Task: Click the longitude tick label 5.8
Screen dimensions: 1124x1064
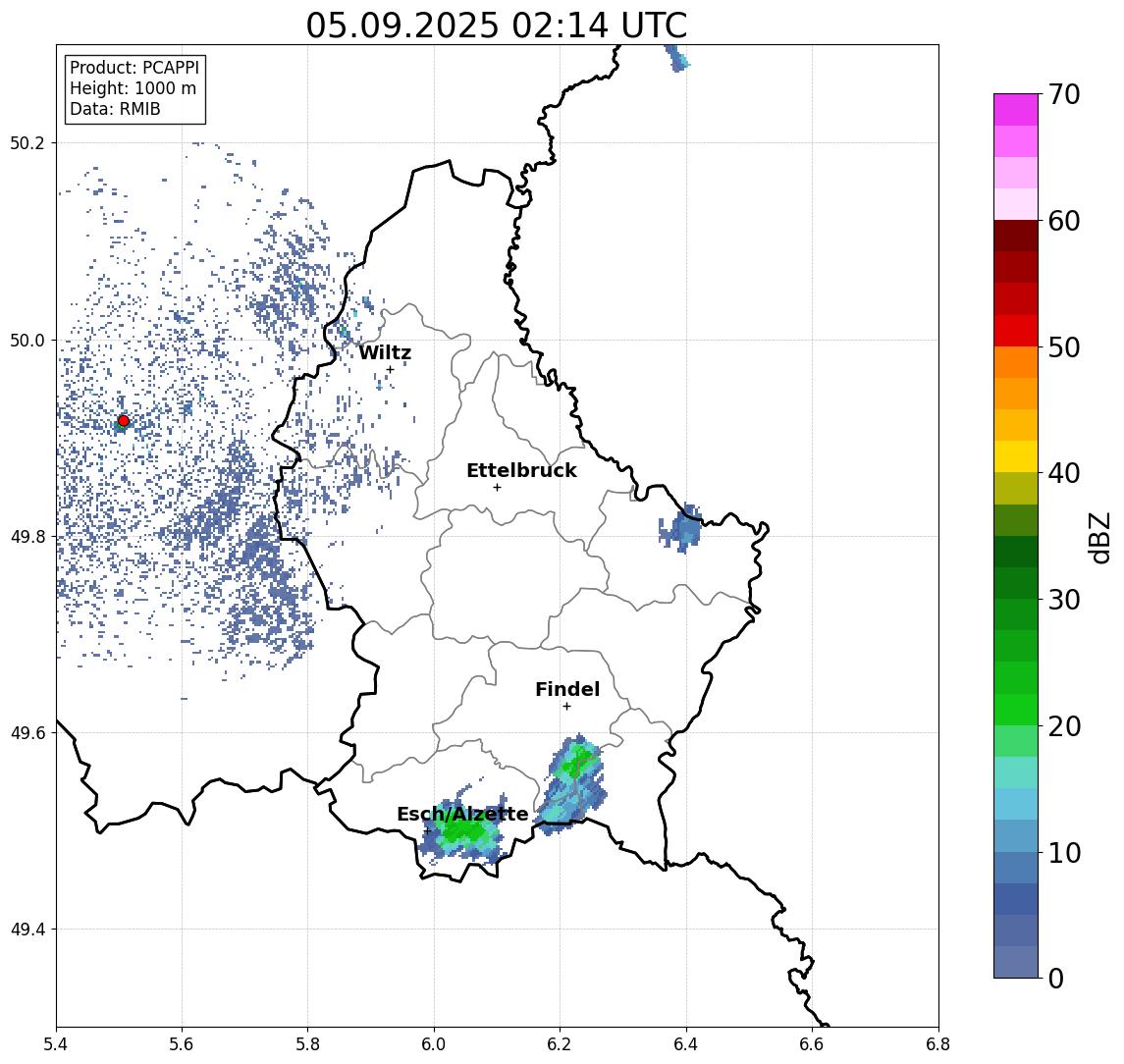Action: pyautogui.click(x=308, y=1044)
